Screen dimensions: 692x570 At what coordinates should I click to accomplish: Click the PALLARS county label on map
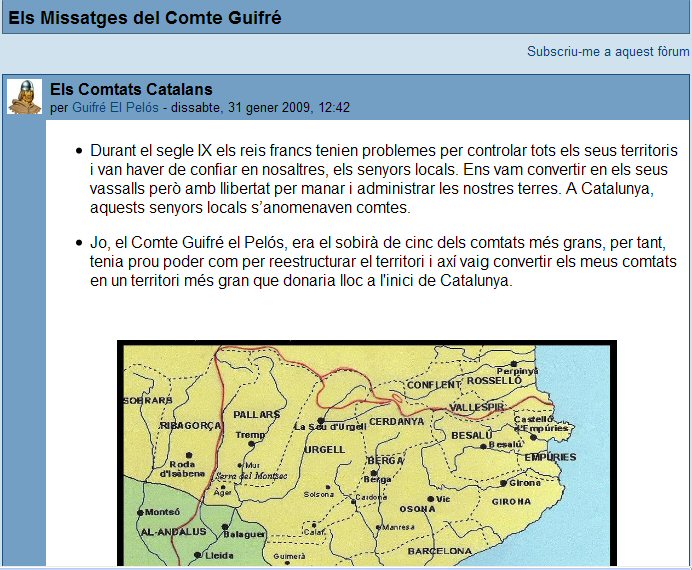point(256,413)
